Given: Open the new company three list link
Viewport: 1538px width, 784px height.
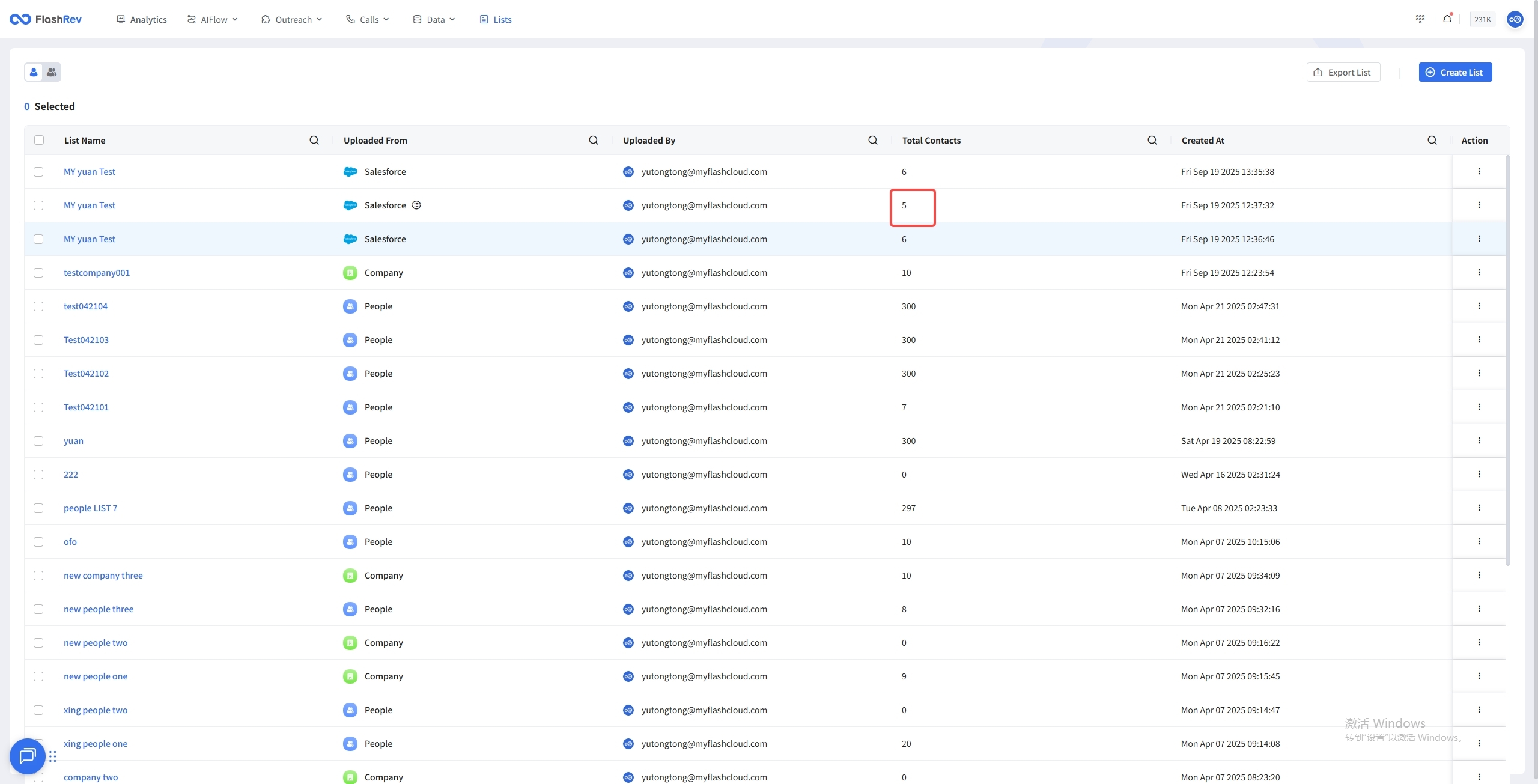Looking at the screenshot, I should pyautogui.click(x=103, y=575).
